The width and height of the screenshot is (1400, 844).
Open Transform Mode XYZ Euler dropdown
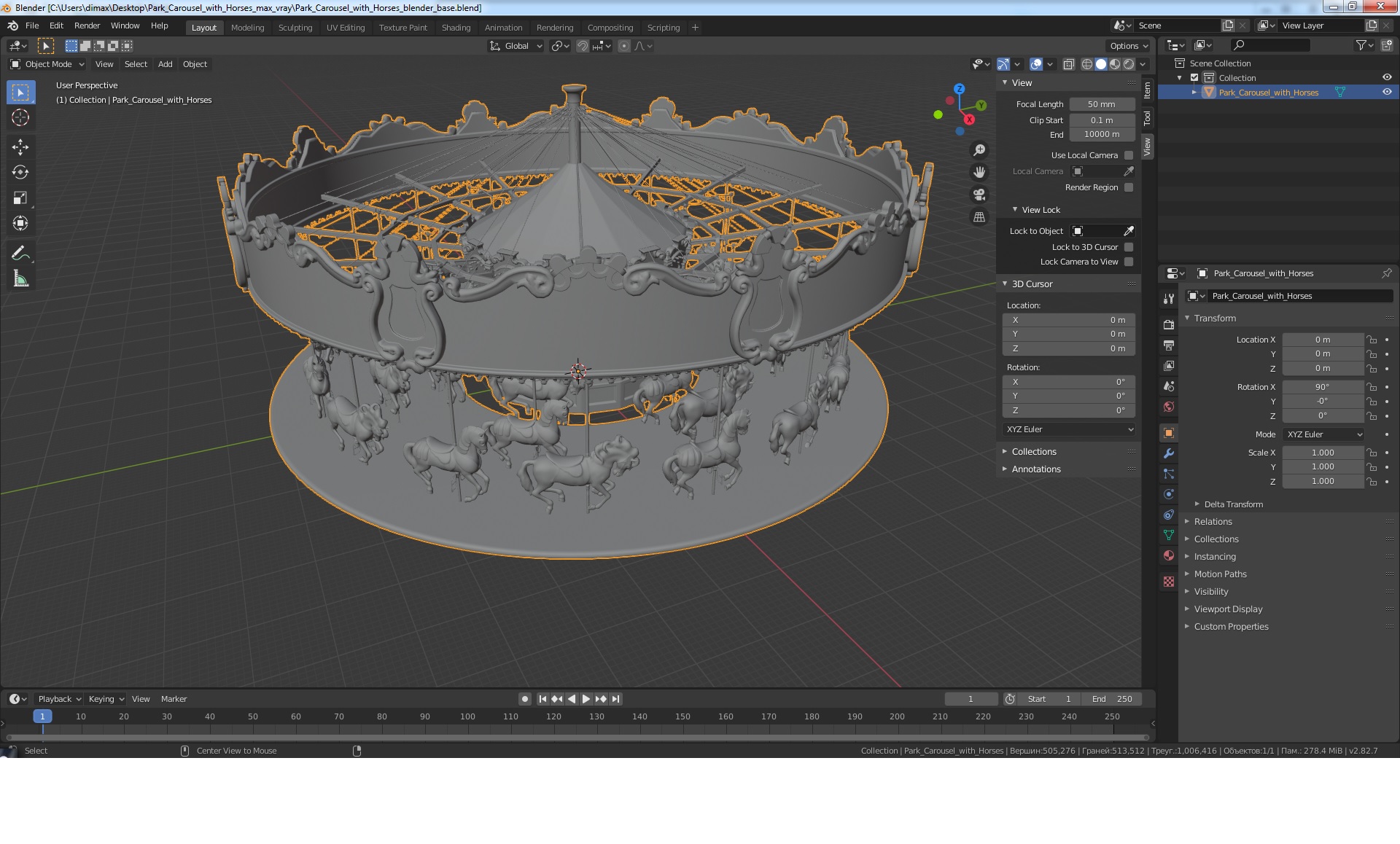[1323, 434]
